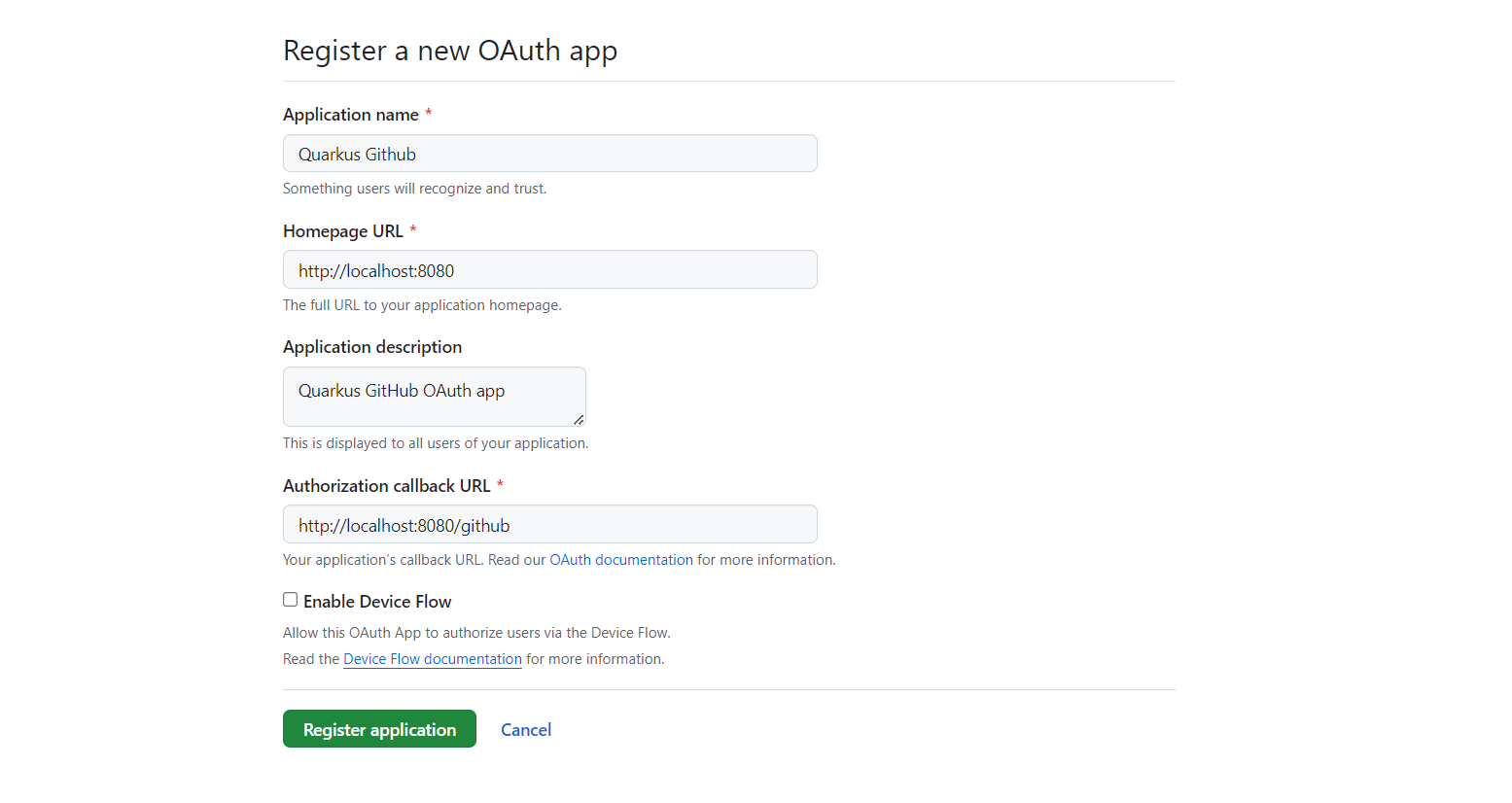Screen dimensions: 1512x803
Task: Open the OAuth documentation link
Action: click(621, 560)
